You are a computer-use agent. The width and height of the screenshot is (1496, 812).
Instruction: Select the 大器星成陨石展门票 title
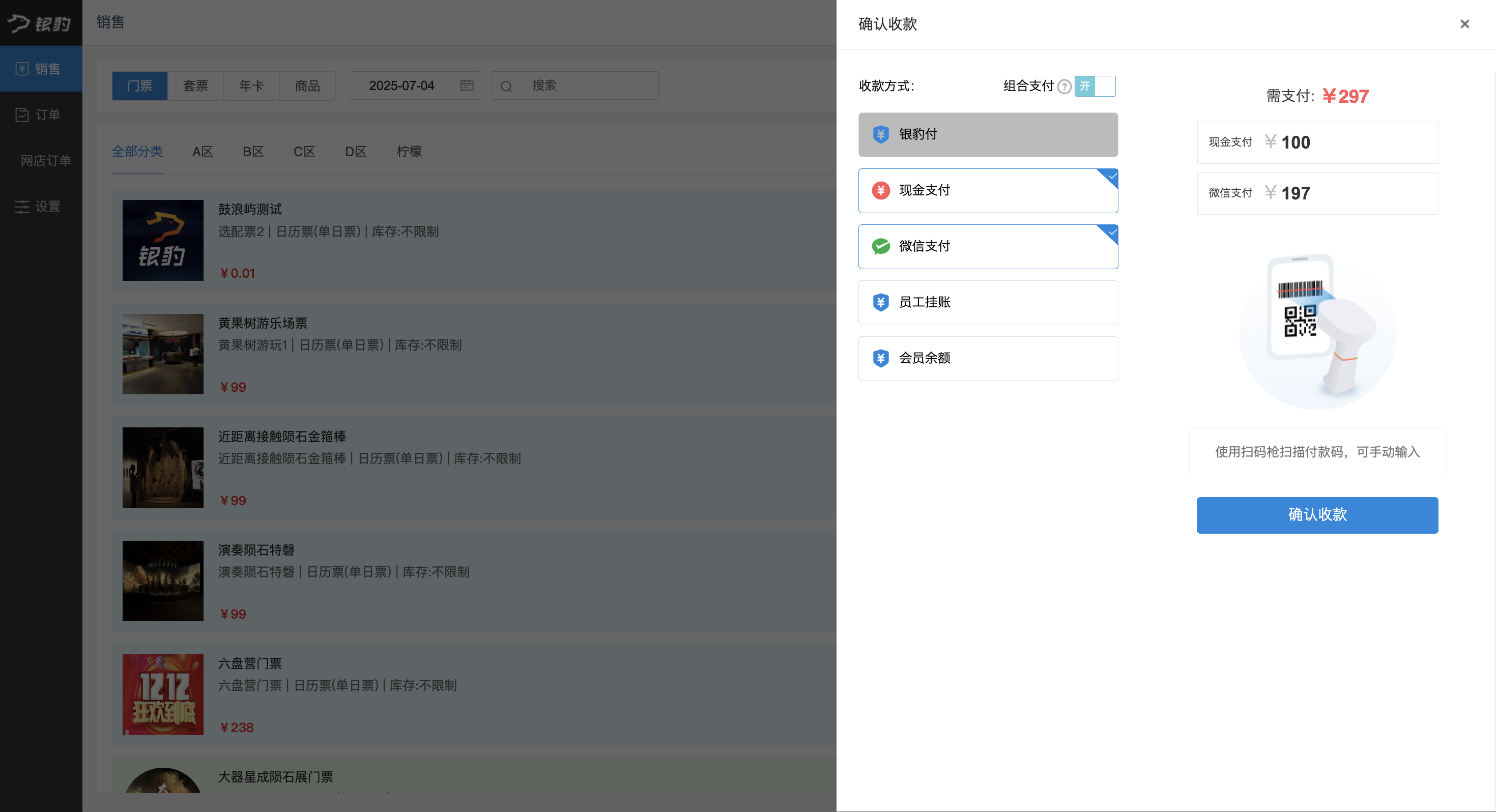[276, 777]
